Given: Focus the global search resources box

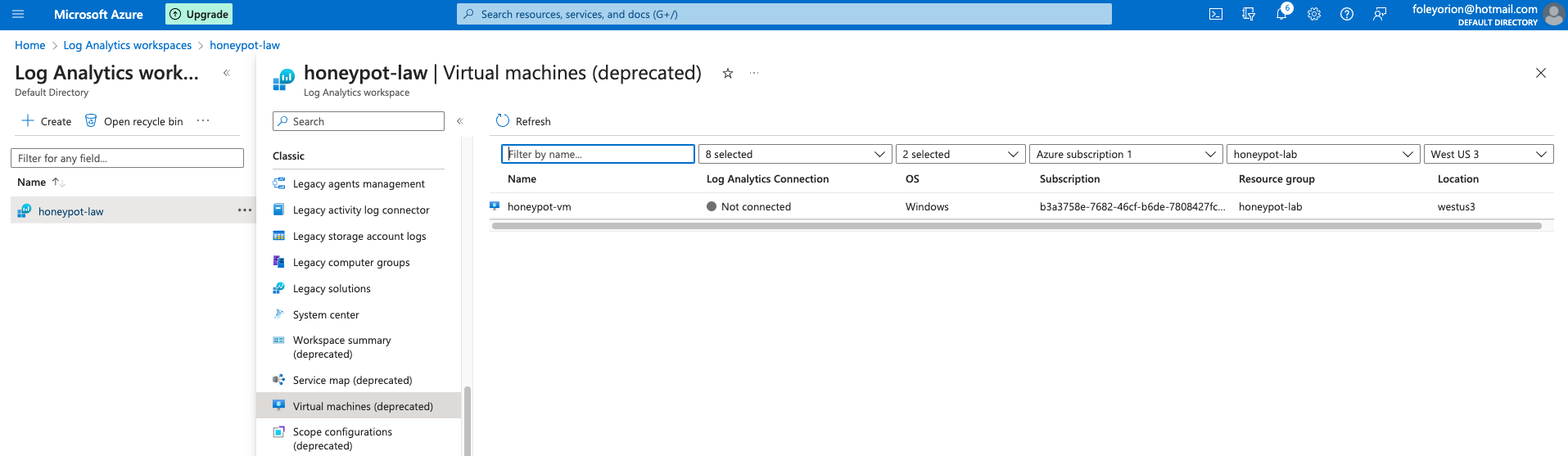Looking at the screenshot, I should [x=784, y=14].
